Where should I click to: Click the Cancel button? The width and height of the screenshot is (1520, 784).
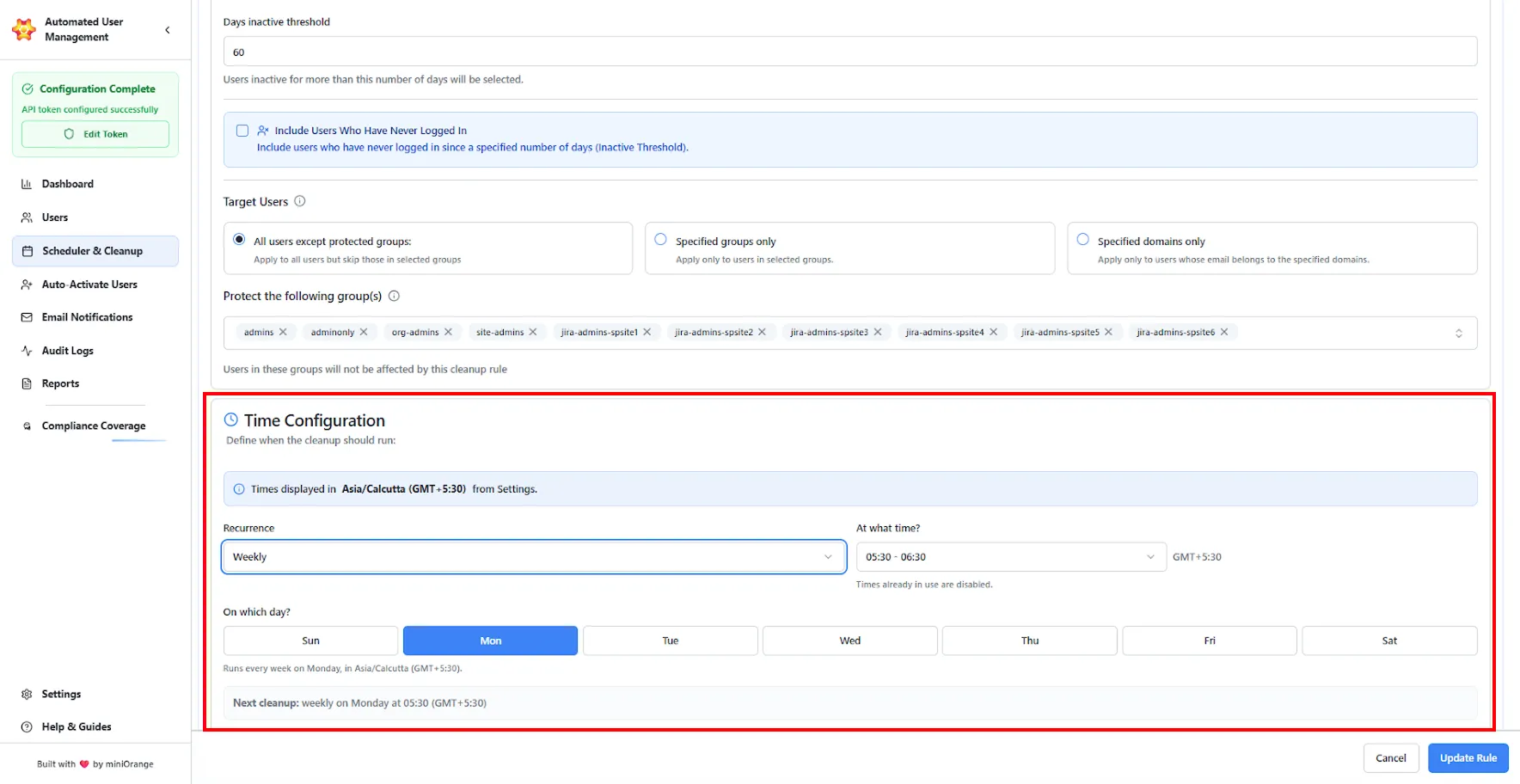coord(1391,758)
